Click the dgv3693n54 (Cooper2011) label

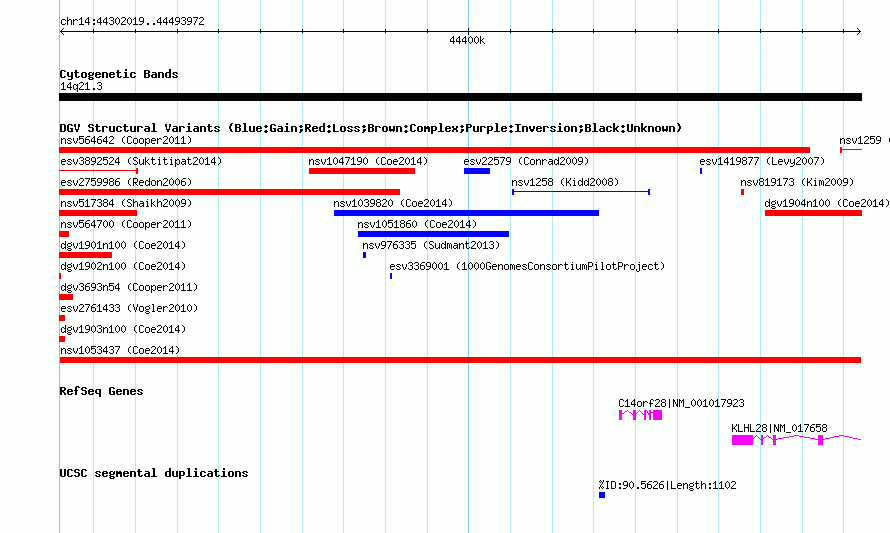[x=129, y=287]
